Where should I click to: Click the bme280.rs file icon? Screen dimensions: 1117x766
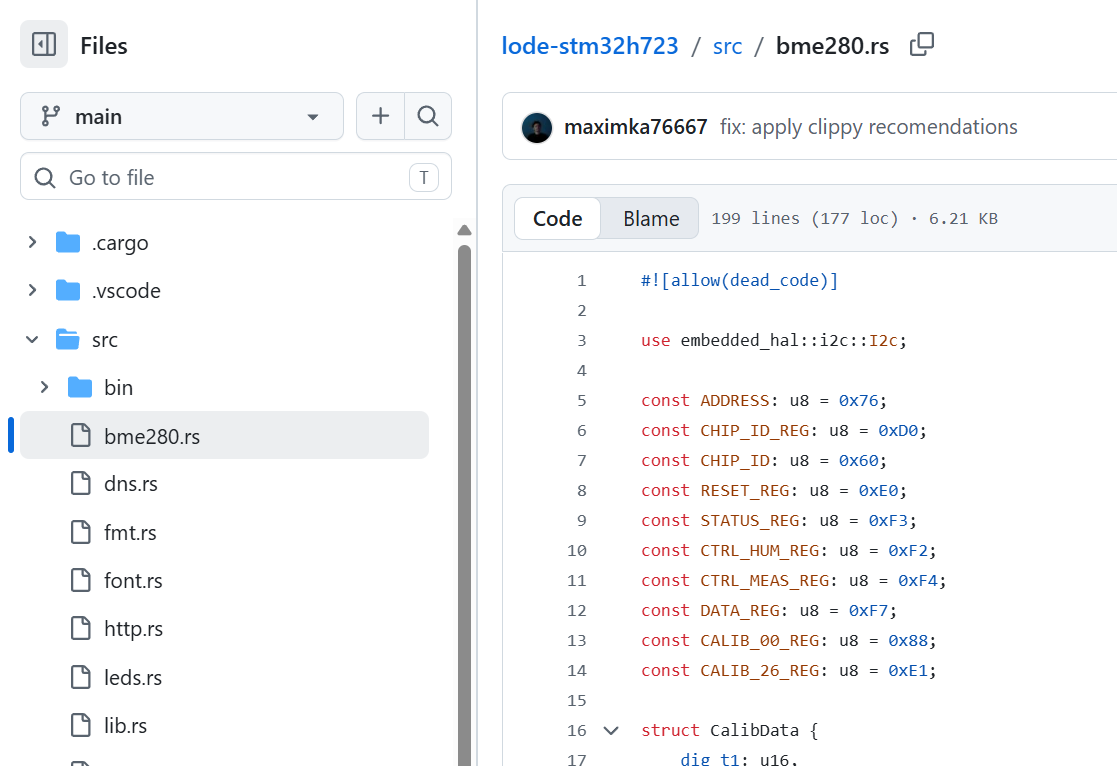80,435
